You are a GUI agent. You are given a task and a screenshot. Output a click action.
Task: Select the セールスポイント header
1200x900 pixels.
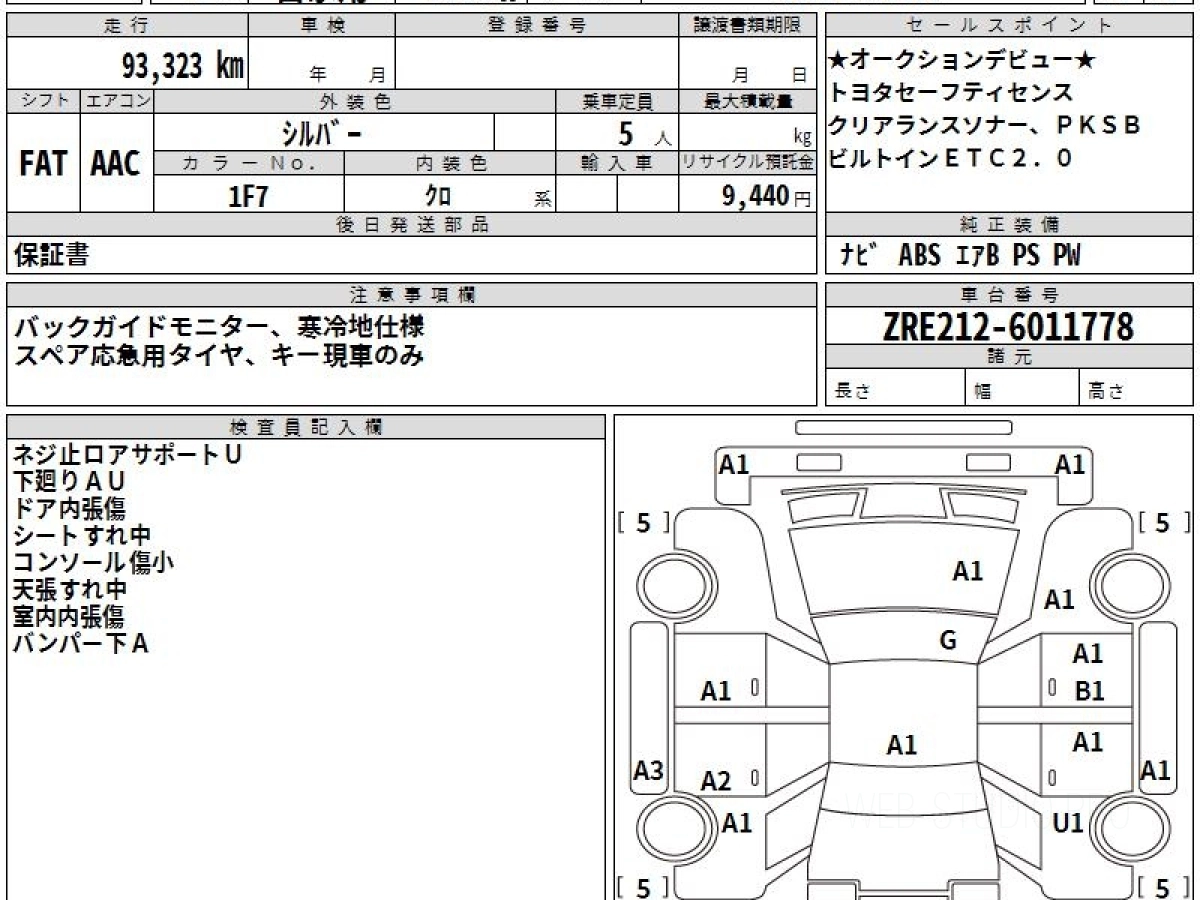click(1010, 26)
